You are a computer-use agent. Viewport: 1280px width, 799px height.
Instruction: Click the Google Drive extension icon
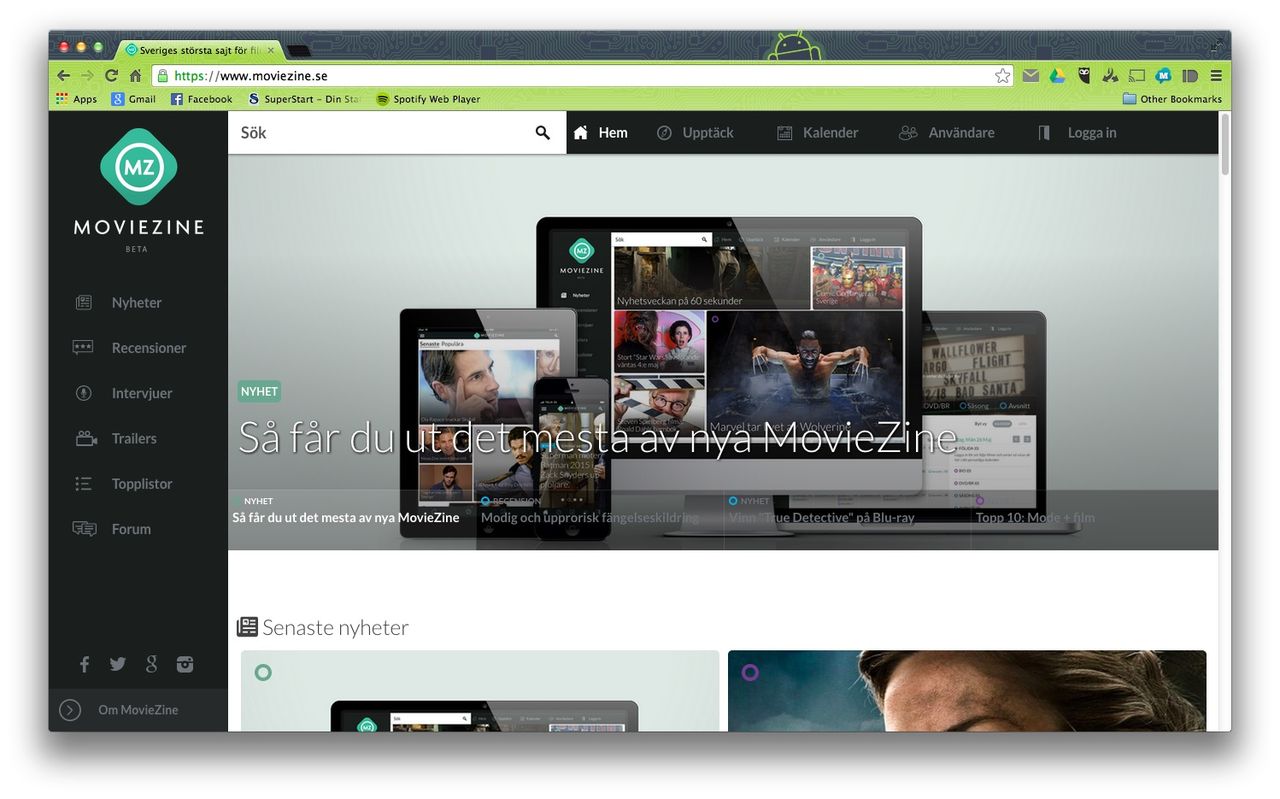(x=1057, y=76)
